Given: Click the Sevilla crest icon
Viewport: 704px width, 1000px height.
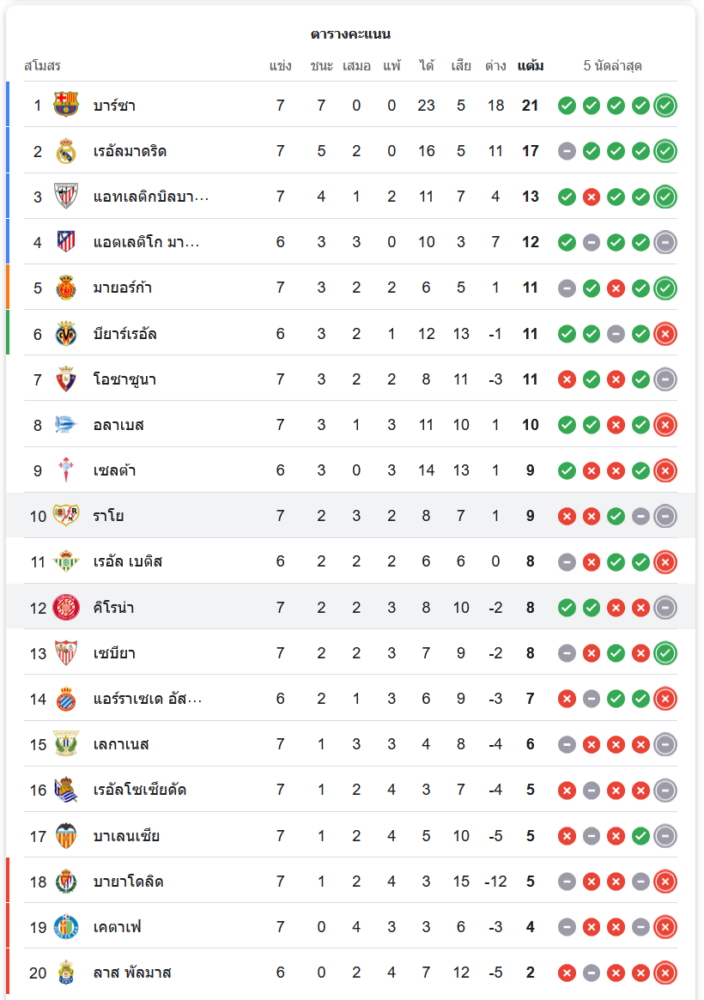Looking at the screenshot, I should (66, 653).
